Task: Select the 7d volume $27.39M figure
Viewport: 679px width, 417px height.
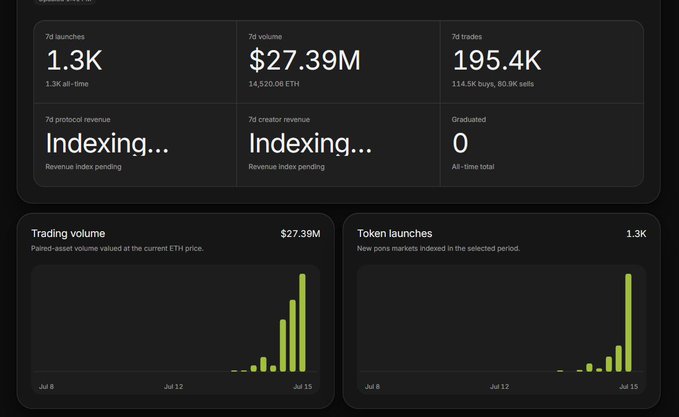Action: (304, 60)
